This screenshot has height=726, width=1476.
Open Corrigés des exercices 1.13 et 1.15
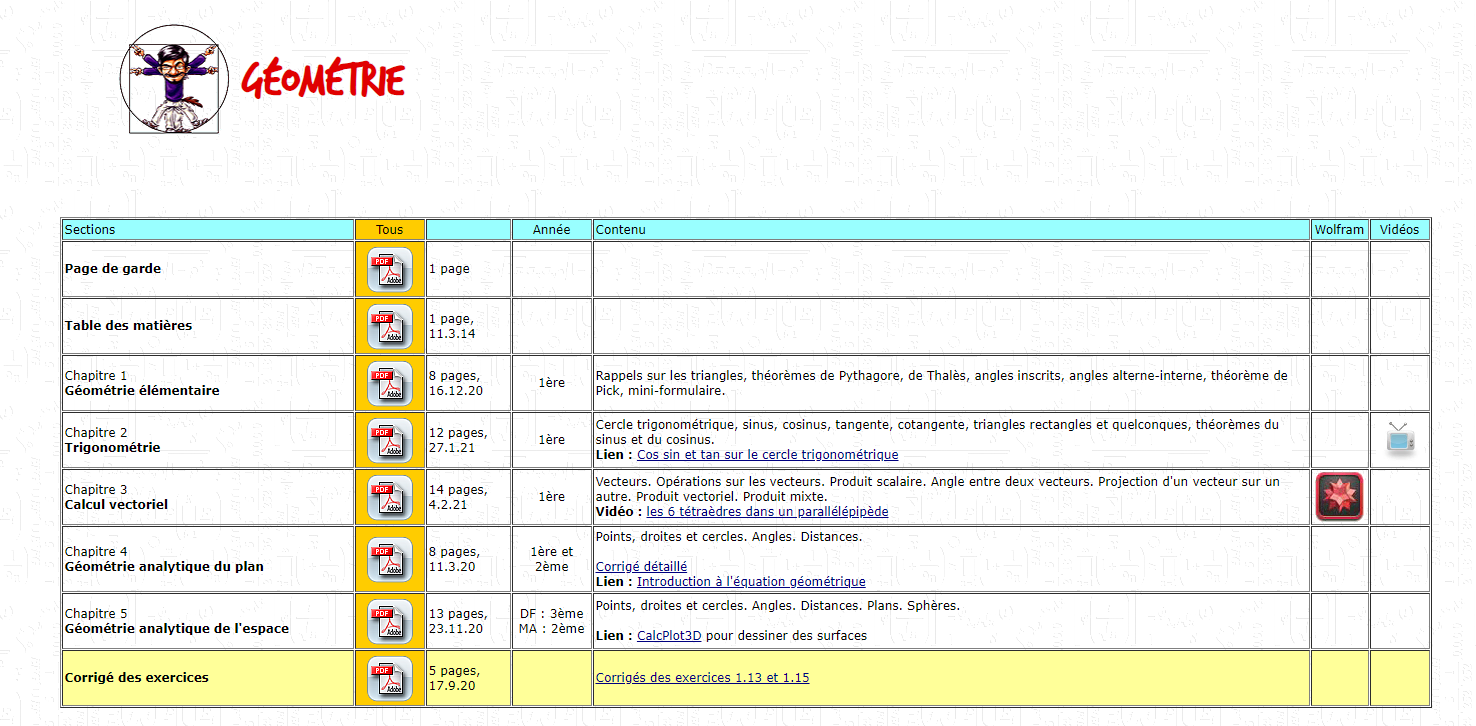(702, 678)
